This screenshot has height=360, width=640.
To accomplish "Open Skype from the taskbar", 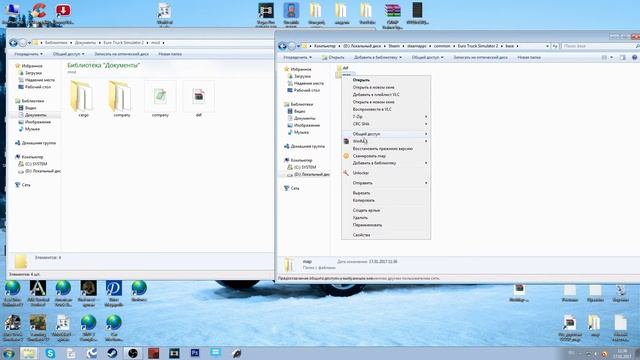I will click(50, 353).
